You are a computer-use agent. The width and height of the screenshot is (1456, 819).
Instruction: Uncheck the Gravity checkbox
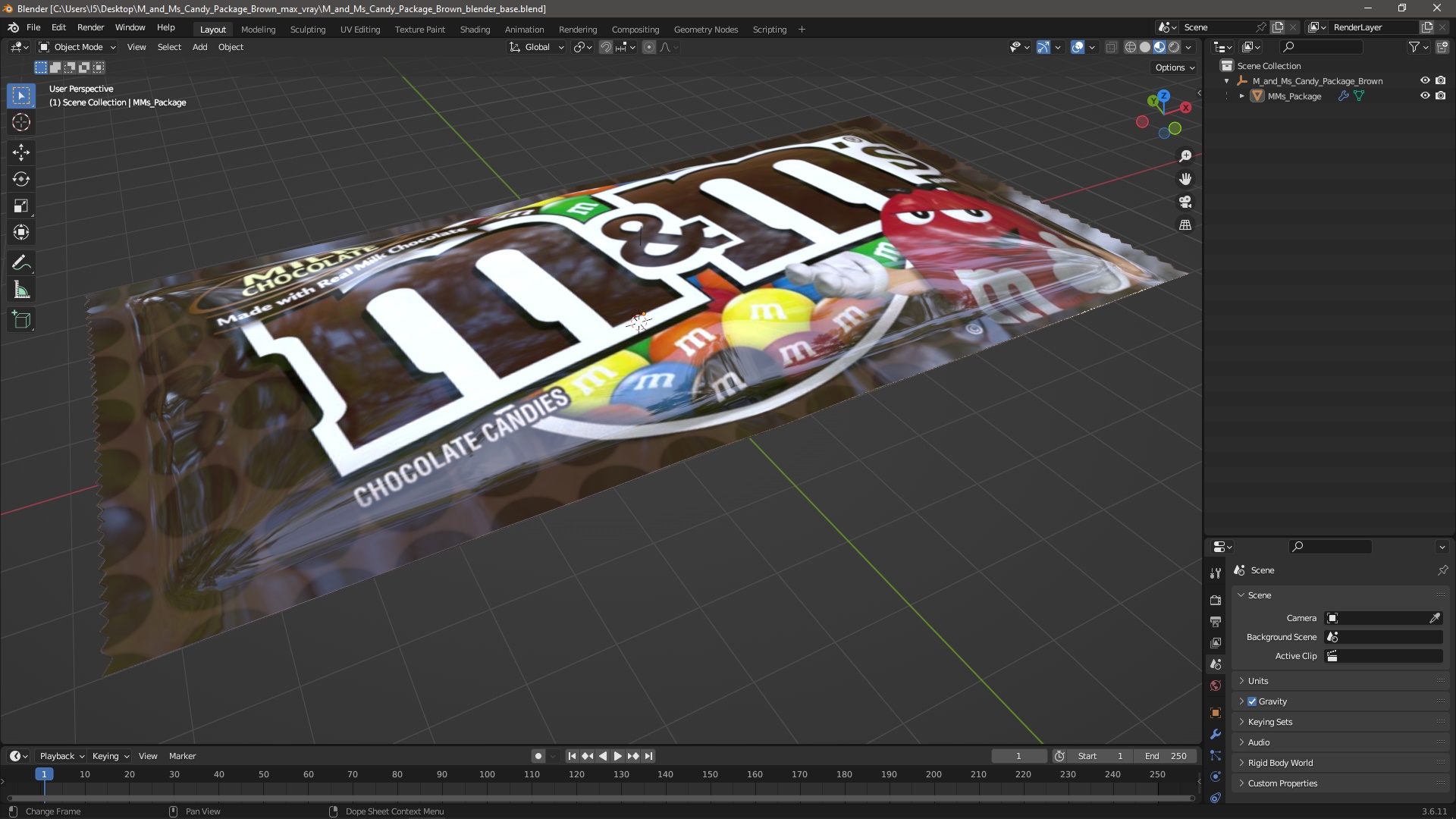pos(1252,701)
